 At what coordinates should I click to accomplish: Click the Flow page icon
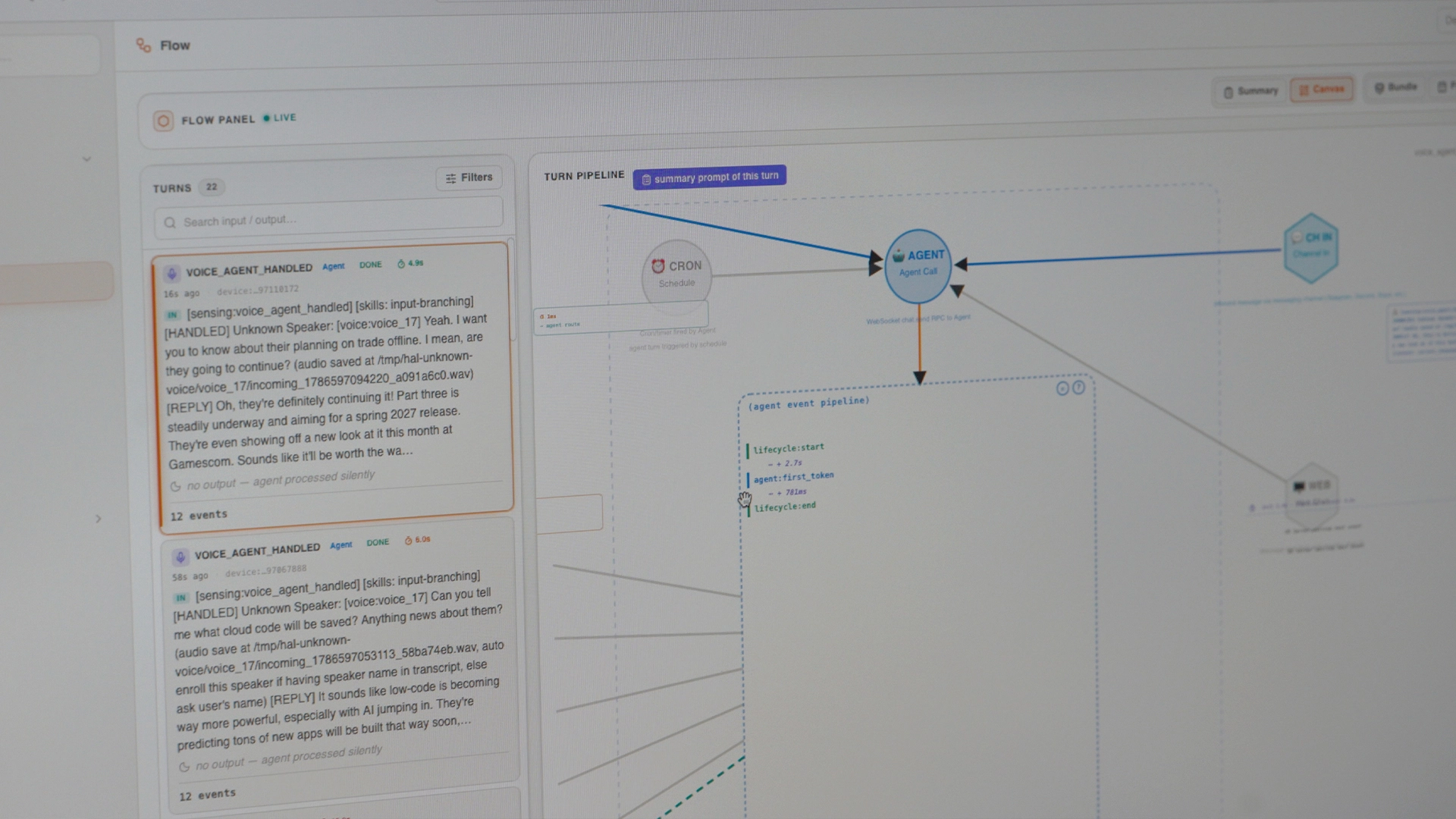(x=143, y=45)
